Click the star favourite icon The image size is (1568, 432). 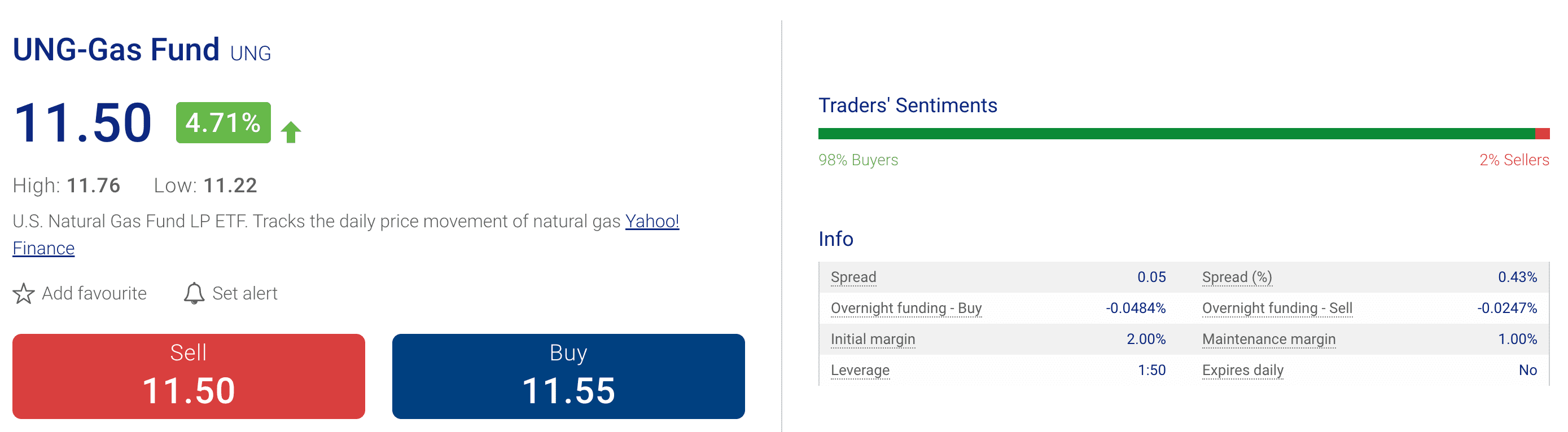[24, 293]
